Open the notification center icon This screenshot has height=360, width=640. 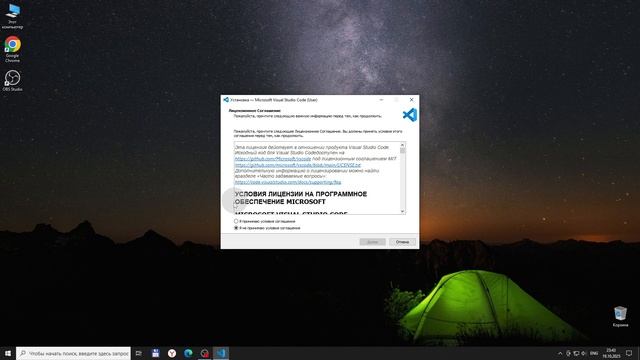(629, 353)
